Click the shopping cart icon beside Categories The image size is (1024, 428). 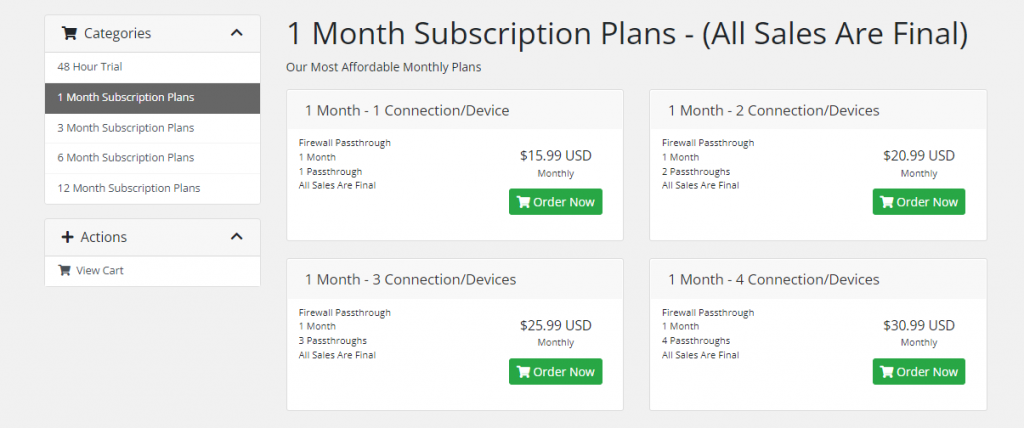point(69,33)
